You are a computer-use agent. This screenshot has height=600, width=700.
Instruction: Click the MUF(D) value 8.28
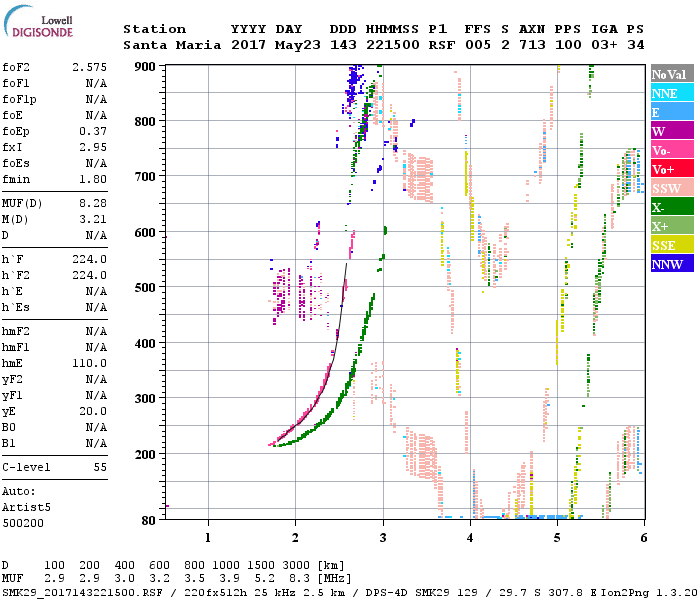[x=93, y=204]
